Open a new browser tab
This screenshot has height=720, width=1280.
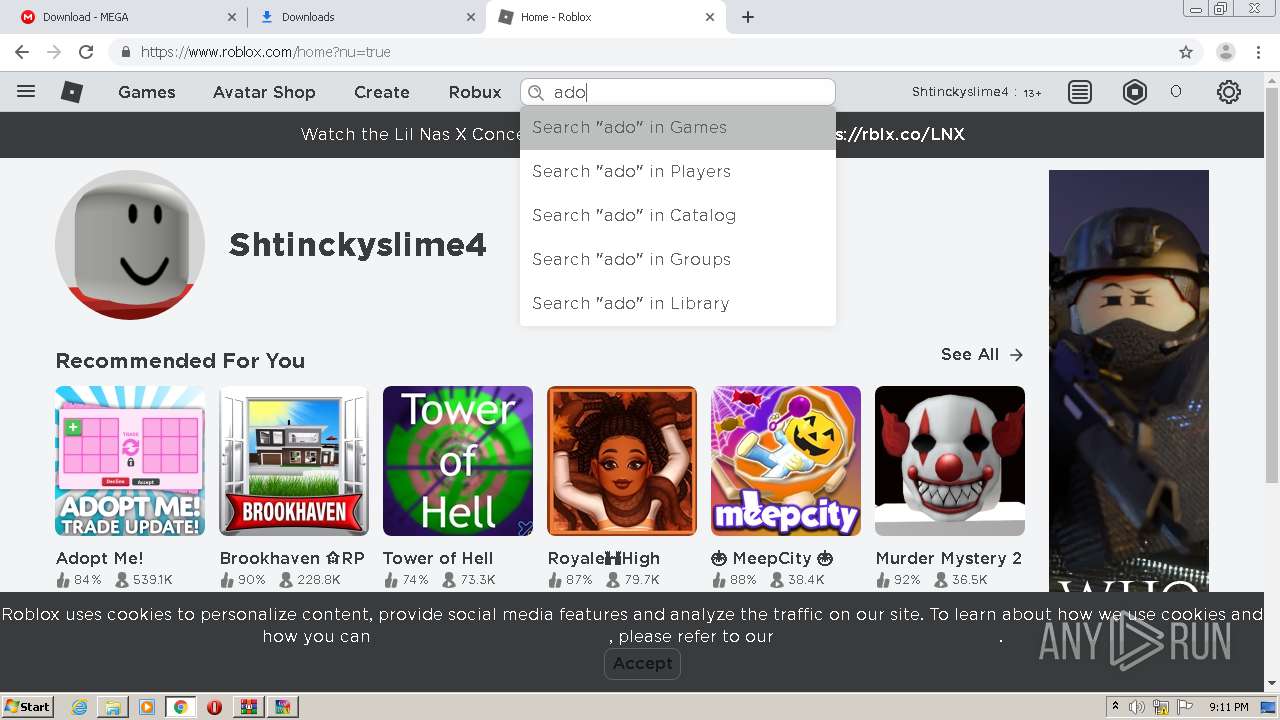tap(748, 17)
